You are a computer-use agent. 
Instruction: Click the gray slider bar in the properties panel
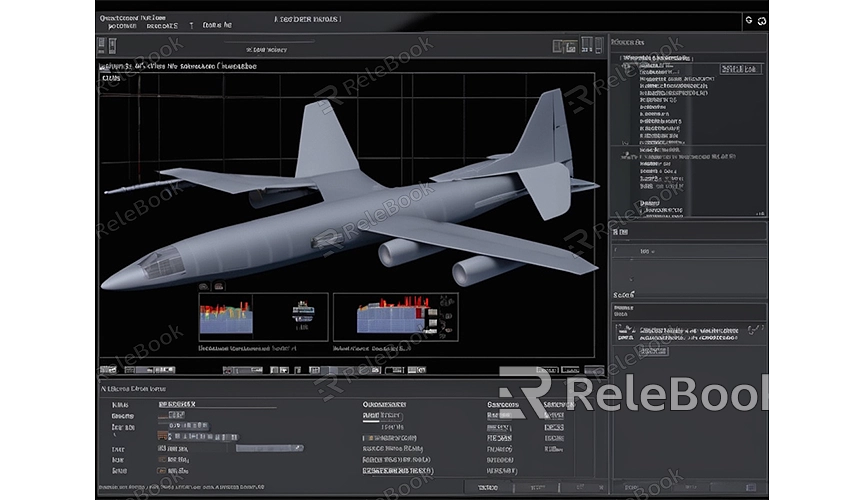click(268, 448)
